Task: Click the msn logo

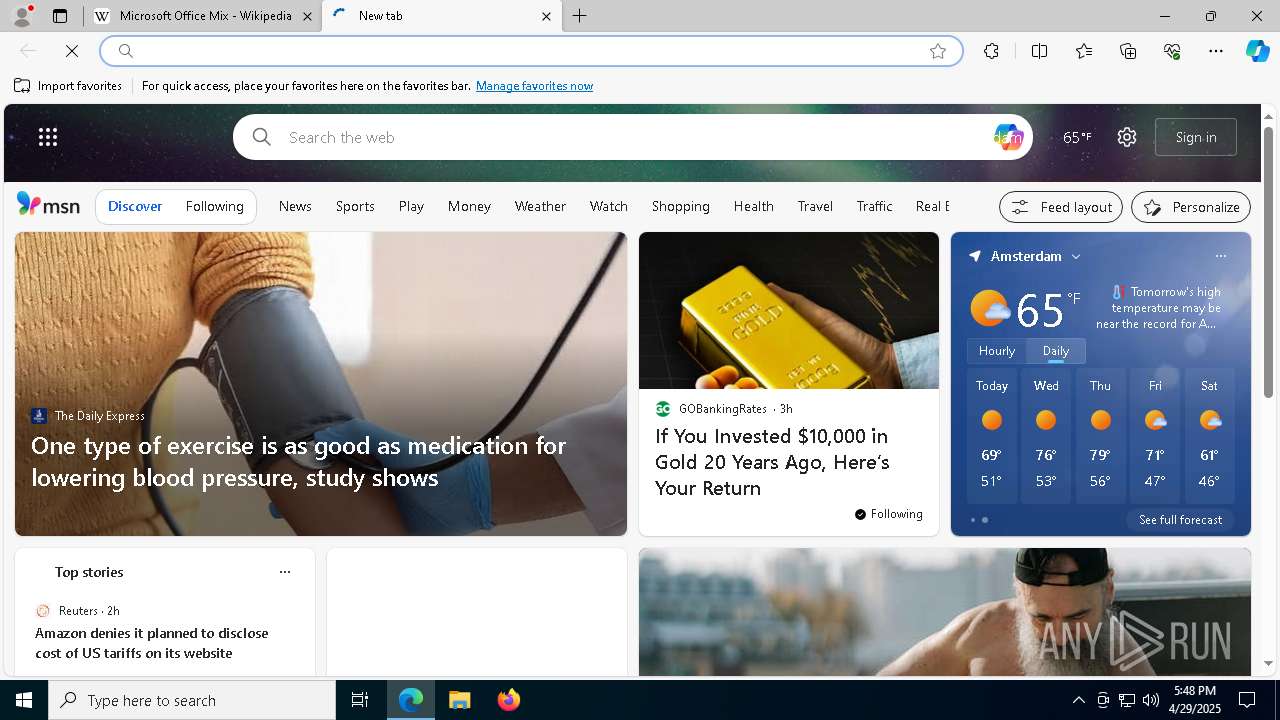Action: point(48,205)
